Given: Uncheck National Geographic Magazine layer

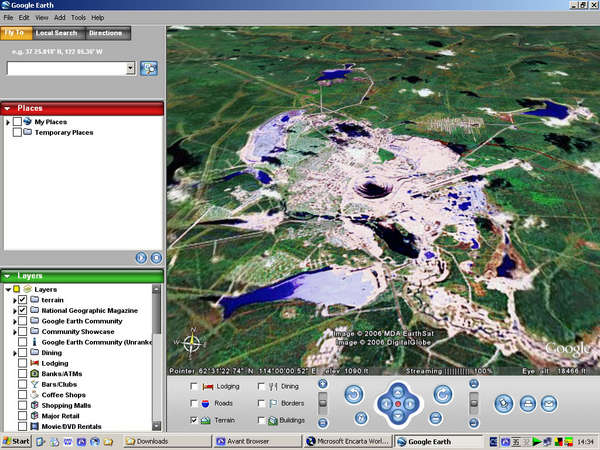Looking at the screenshot, I should pyautogui.click(x=23, y=310).
